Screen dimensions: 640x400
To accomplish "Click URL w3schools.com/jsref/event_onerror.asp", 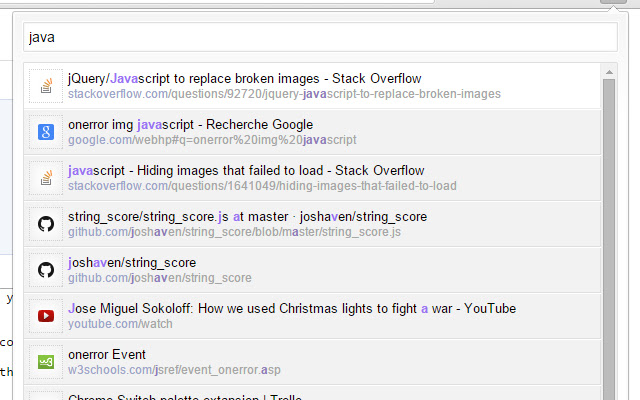I will (x=174, y=370).
